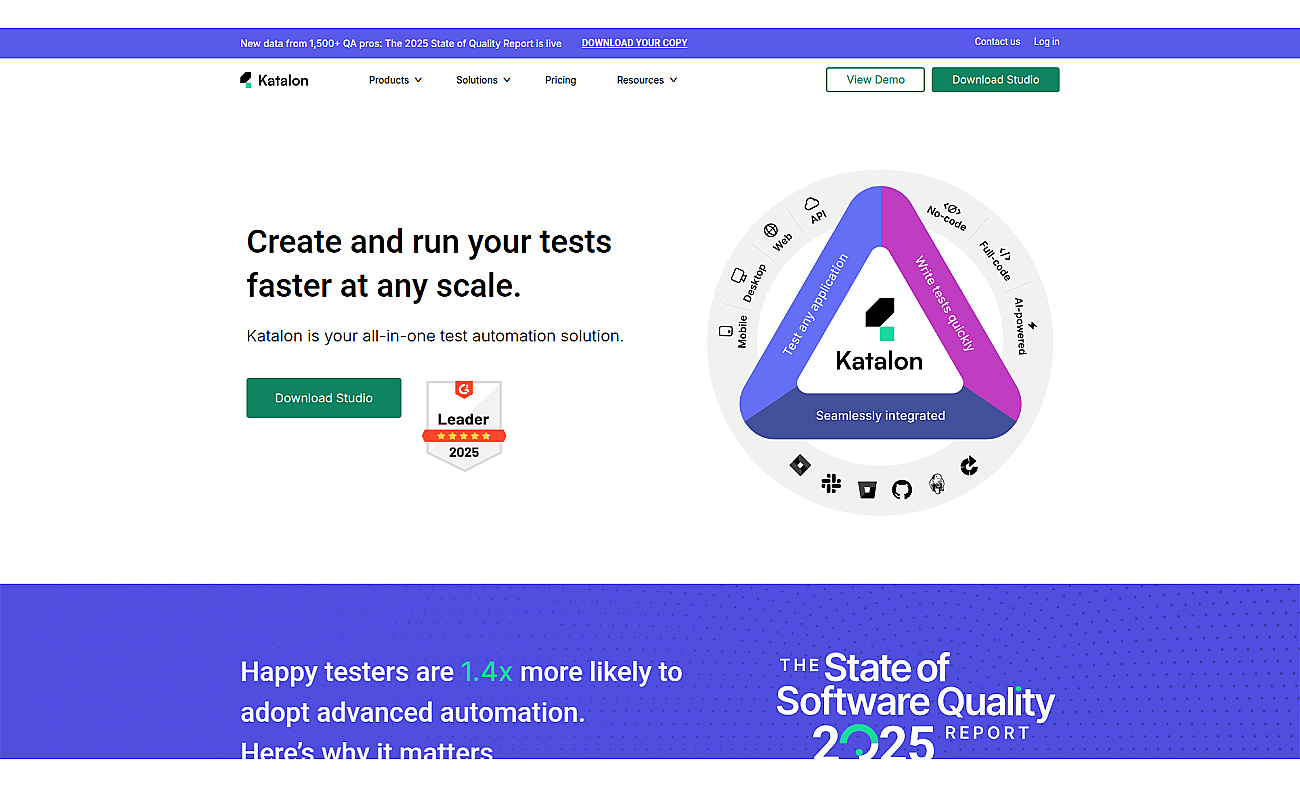Click the G2 Leader 2025 badge
The image size is (1300, 788).
tap(464, 425)
